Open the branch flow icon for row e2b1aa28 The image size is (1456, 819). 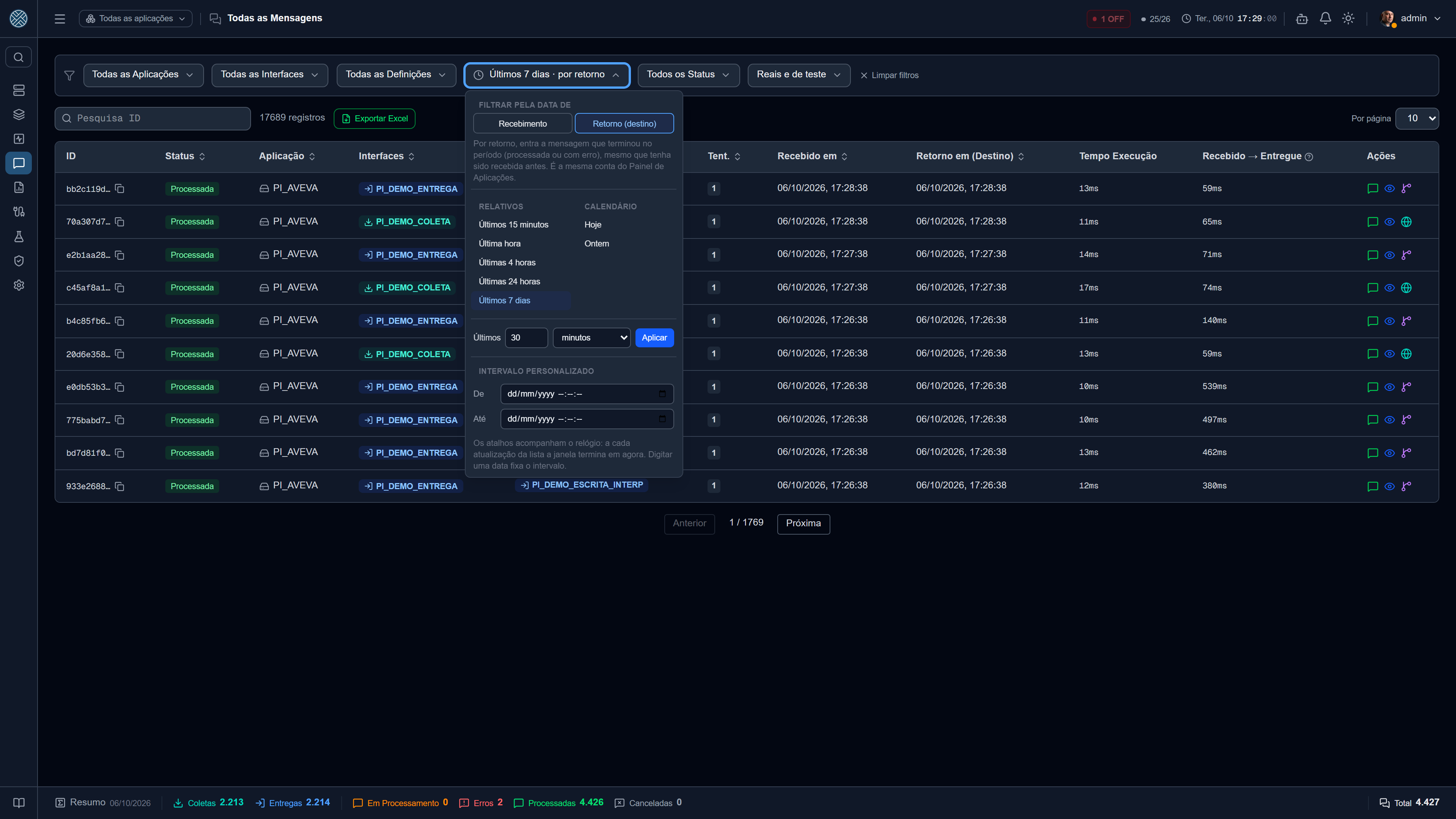(1406, 255)
